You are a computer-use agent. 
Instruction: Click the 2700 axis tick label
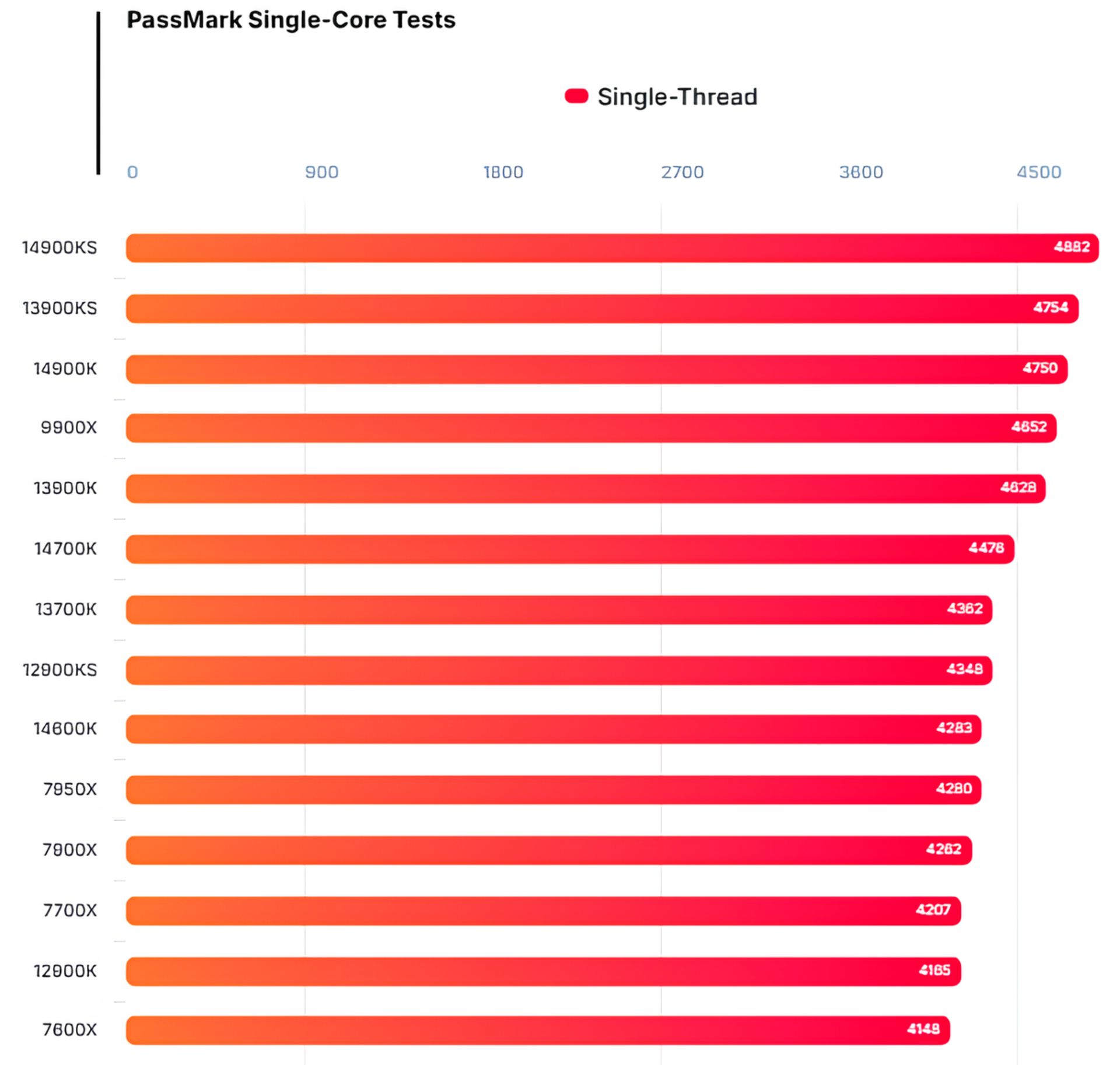pos(682,172)
